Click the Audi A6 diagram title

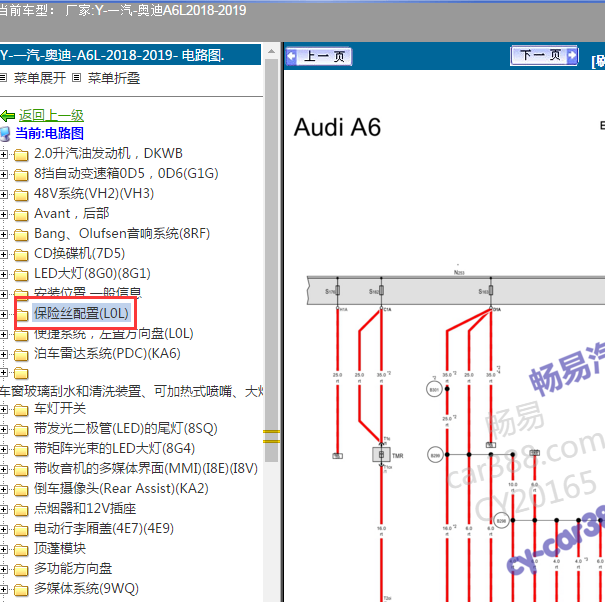(337, 127)
